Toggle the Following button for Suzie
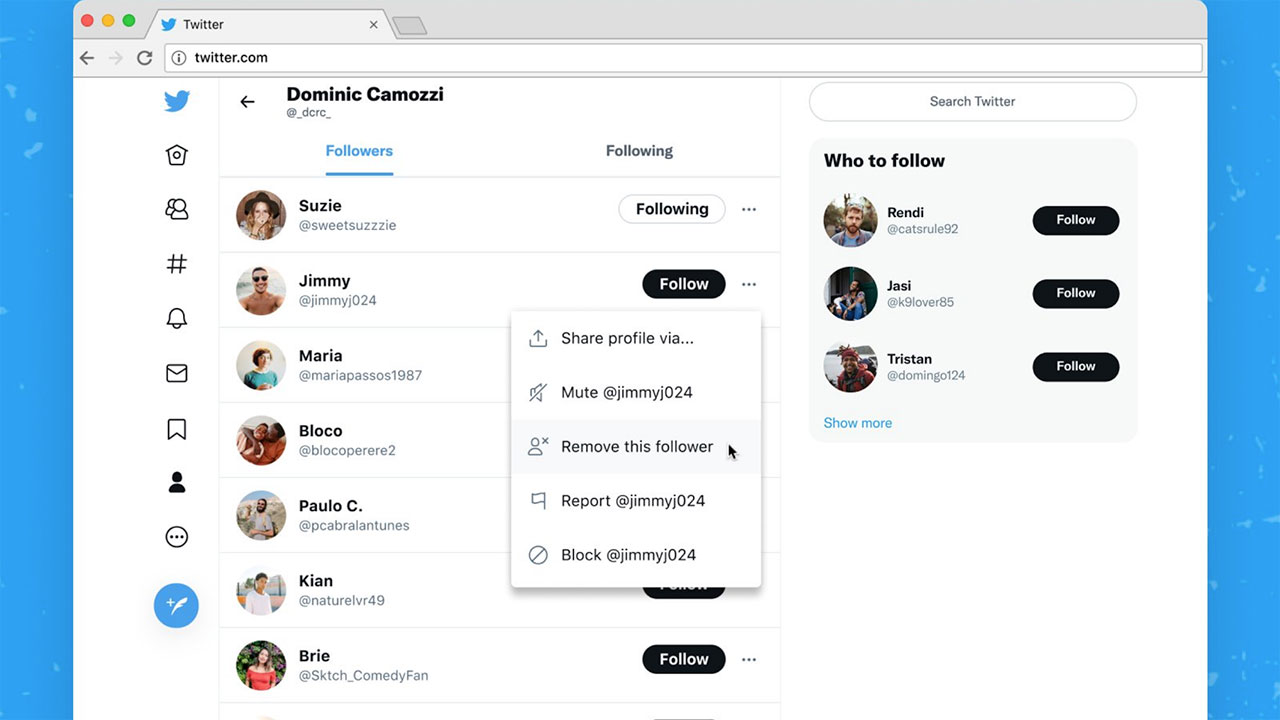Screen dimensions: 1280x720 (672, 209)
